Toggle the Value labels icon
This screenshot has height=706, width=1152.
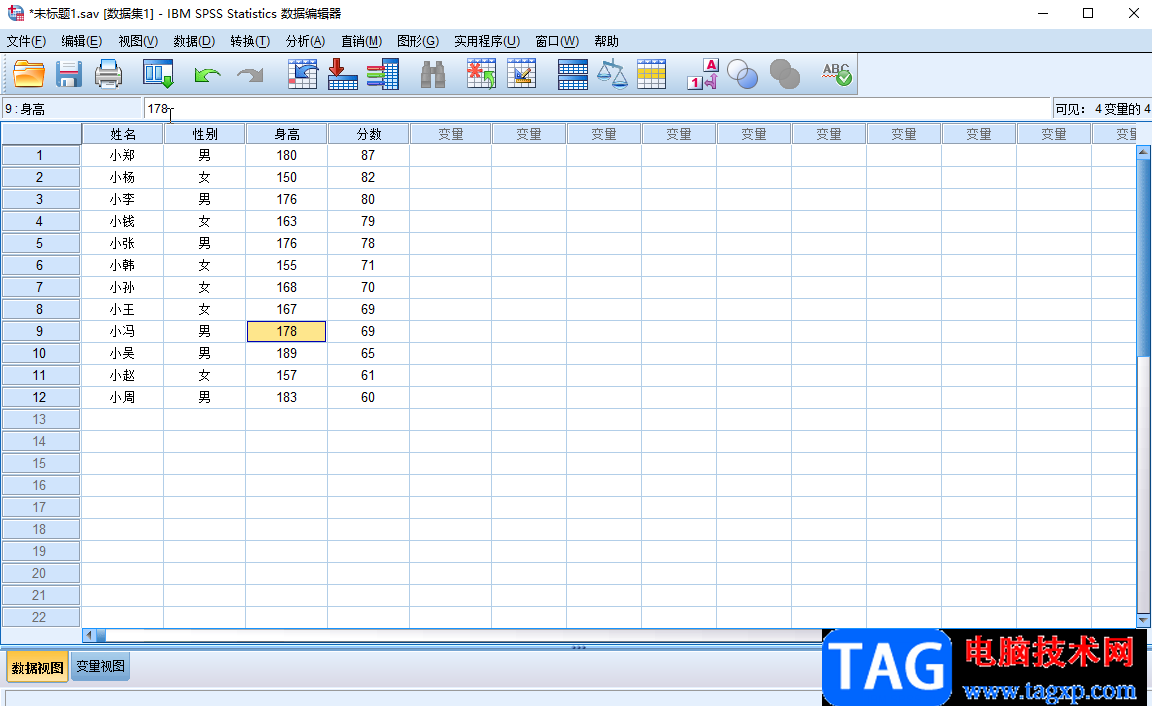point(702,74)
